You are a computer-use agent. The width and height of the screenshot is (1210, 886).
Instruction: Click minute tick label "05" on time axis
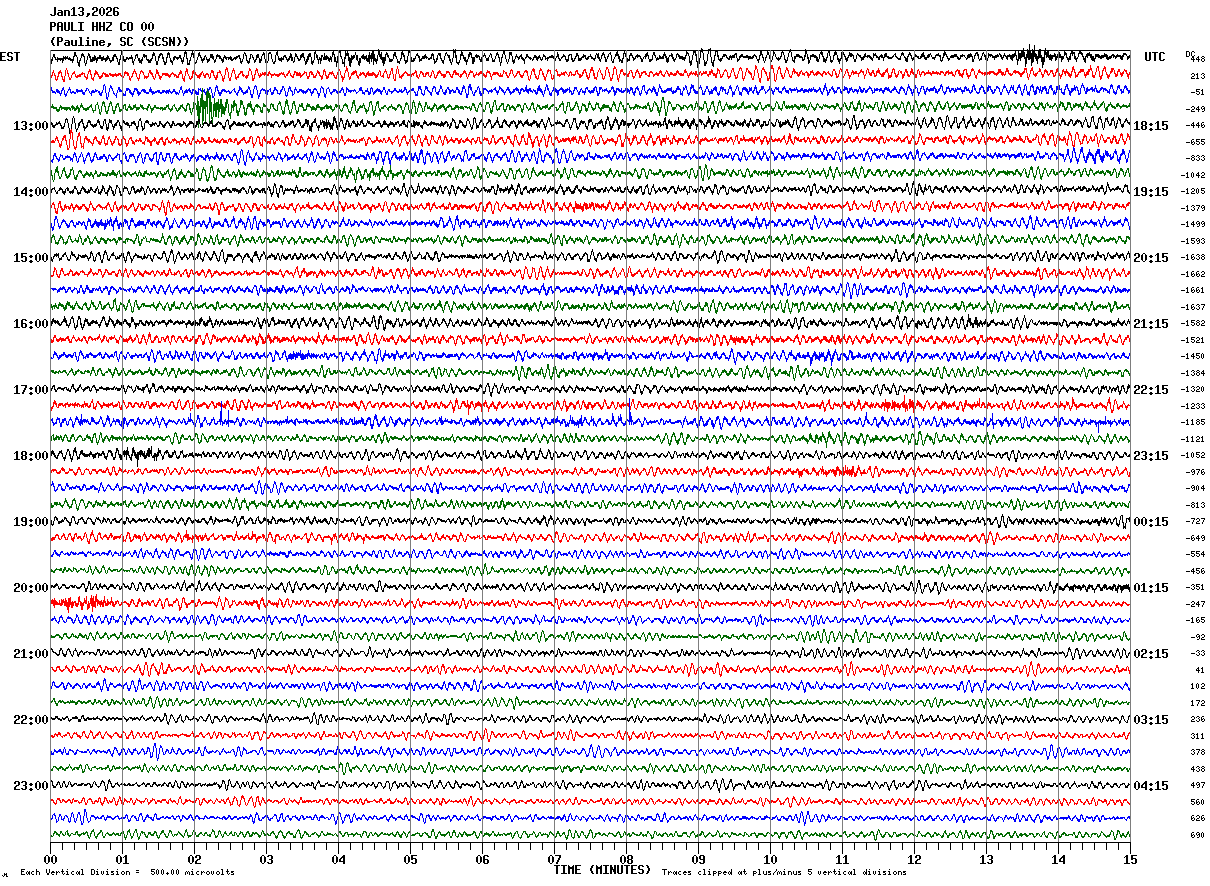point(410,859)
